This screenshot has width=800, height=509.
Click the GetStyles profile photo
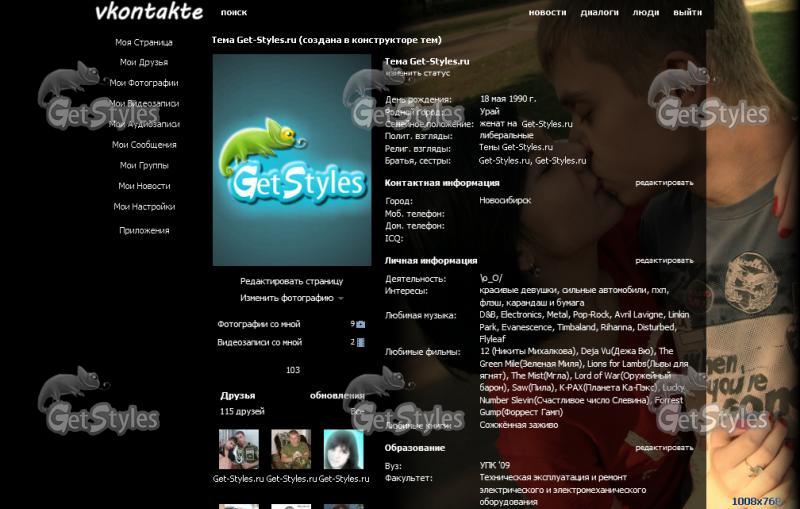point(292,160)
